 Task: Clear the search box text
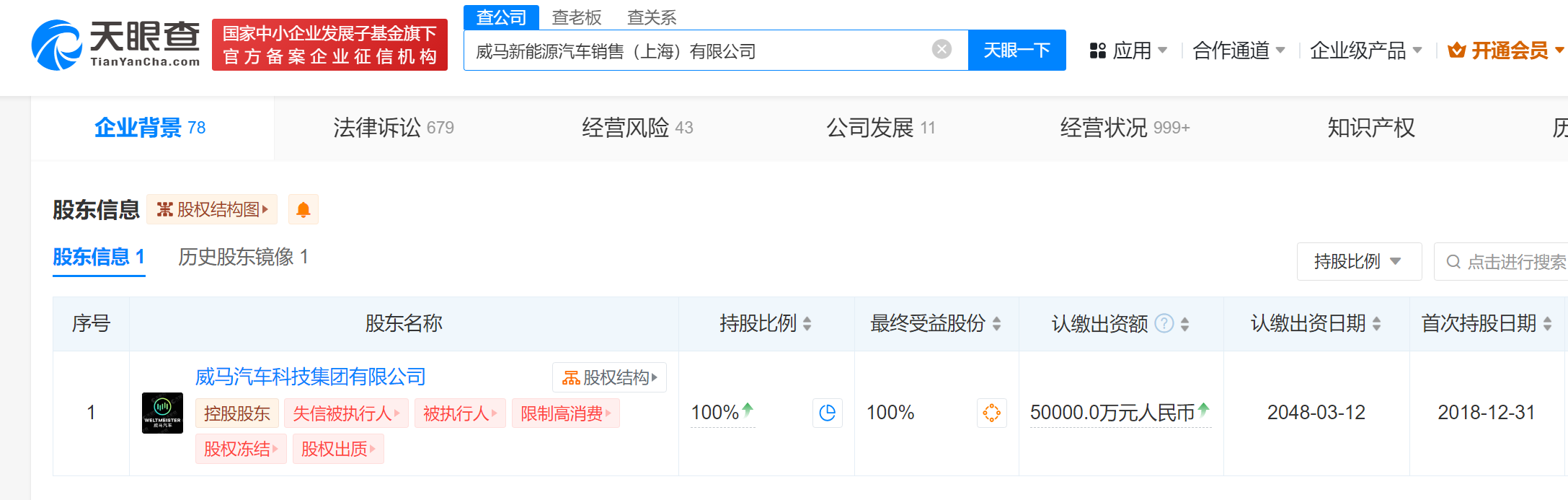click(942, 49)
